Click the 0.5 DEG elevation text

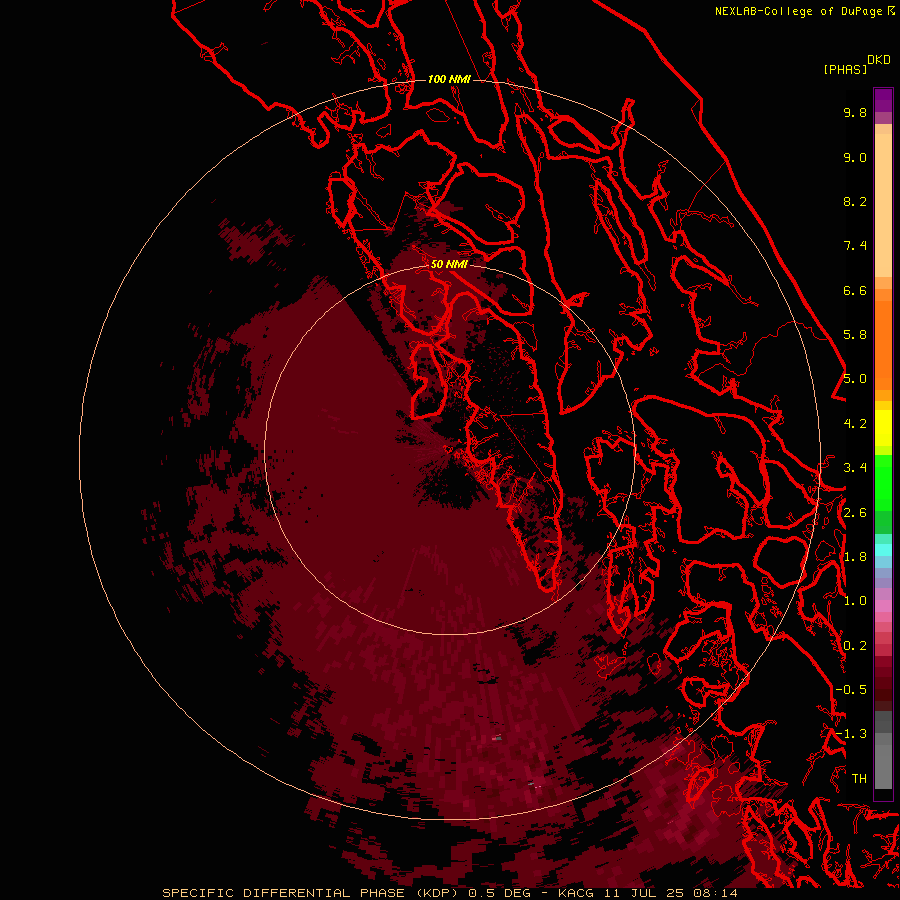(x=501, y=893)
